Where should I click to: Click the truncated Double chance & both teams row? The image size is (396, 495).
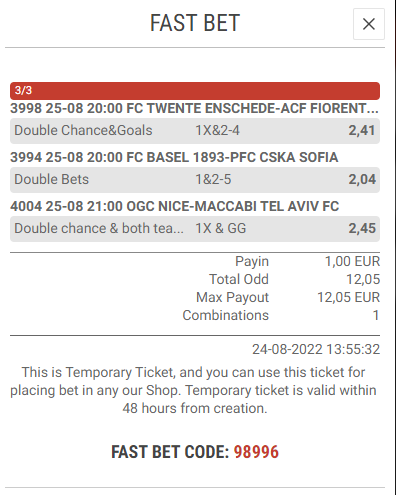tap(195, 229)
